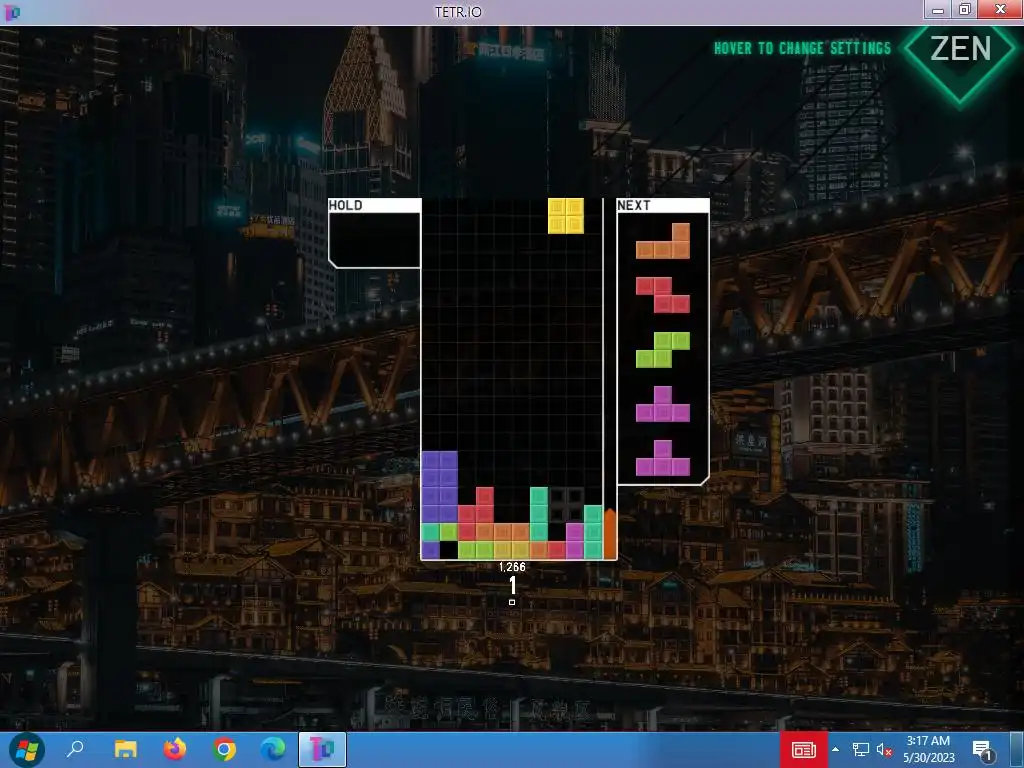Launch Google Chrome from the taskbar
The width and height of the screenshot is (1024, 768).
click(223, 750)
